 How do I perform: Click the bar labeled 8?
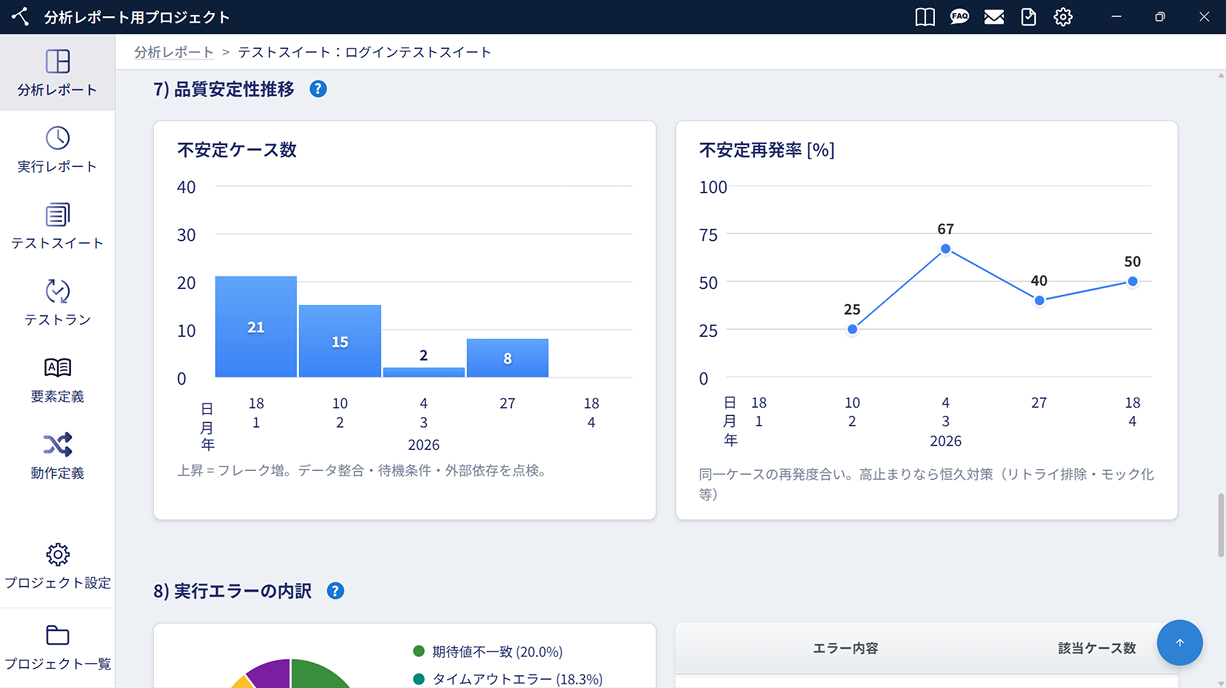(508, 358)
